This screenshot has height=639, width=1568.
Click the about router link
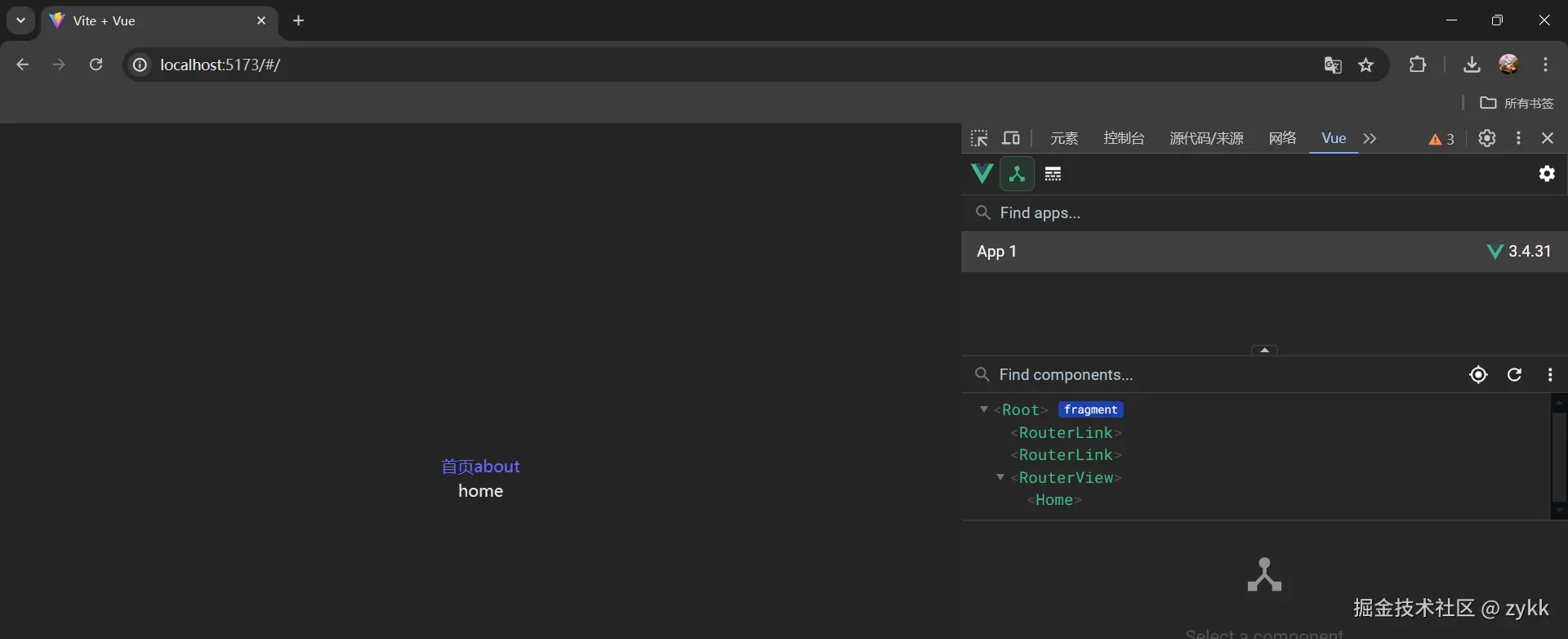tap(497, 467)
